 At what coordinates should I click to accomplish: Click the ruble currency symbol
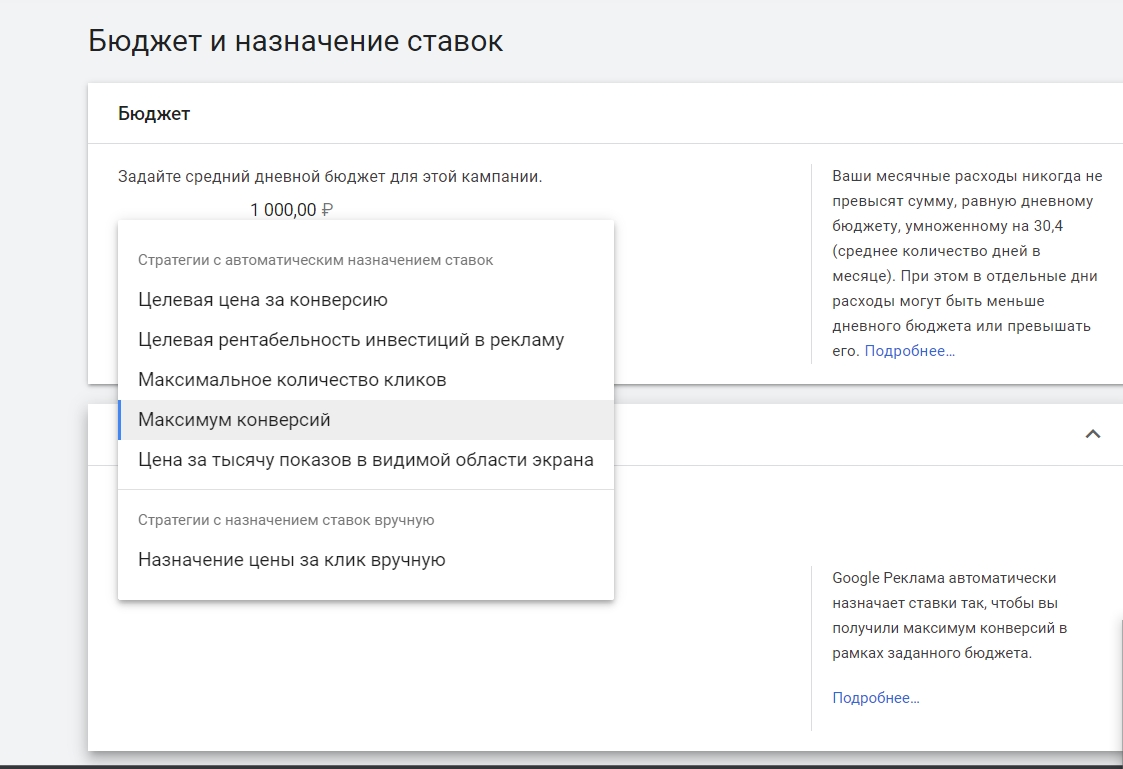click(x=327, y=210)
